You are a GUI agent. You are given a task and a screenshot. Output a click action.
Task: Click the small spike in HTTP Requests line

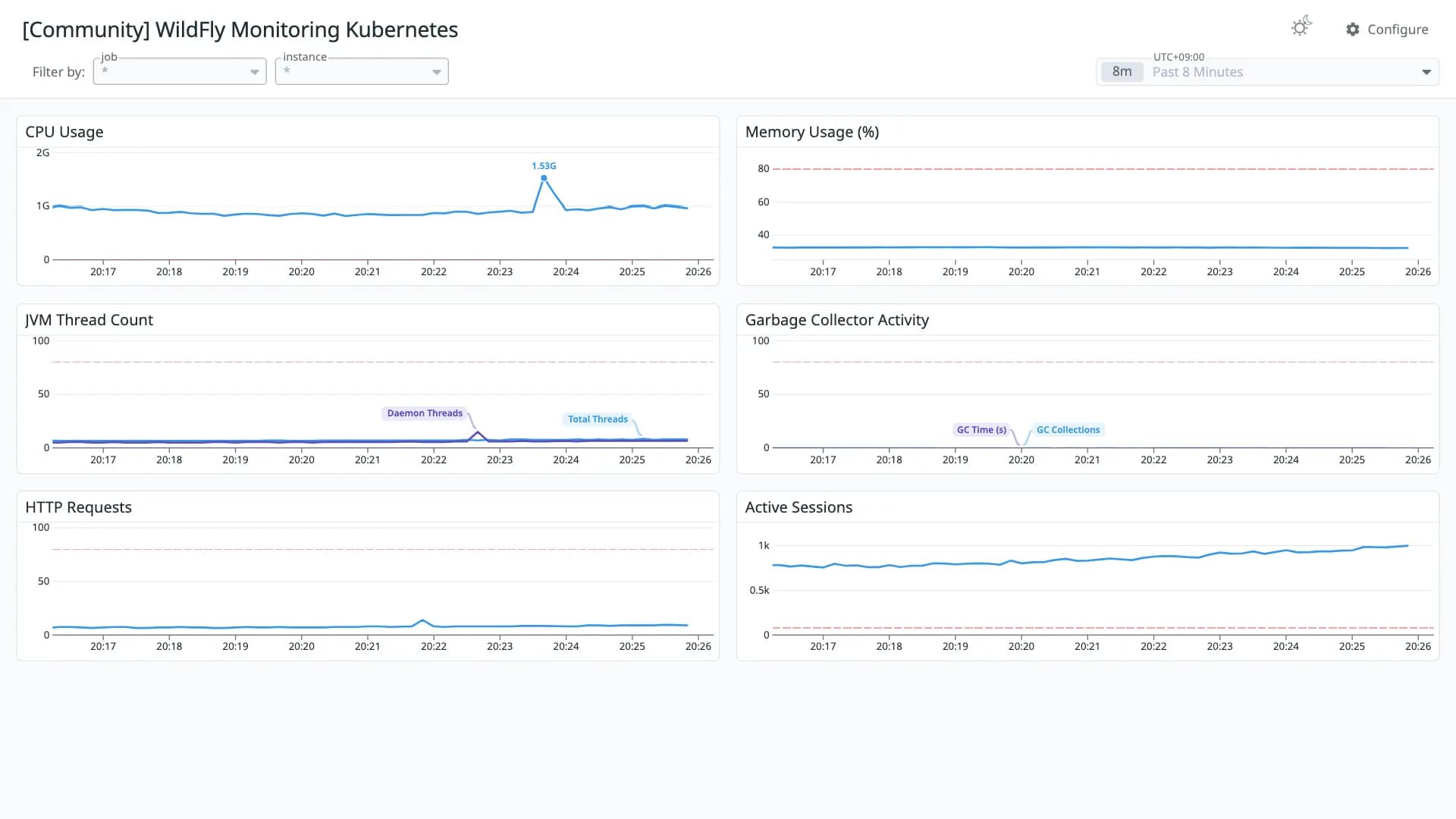click(x=422, y=621)
